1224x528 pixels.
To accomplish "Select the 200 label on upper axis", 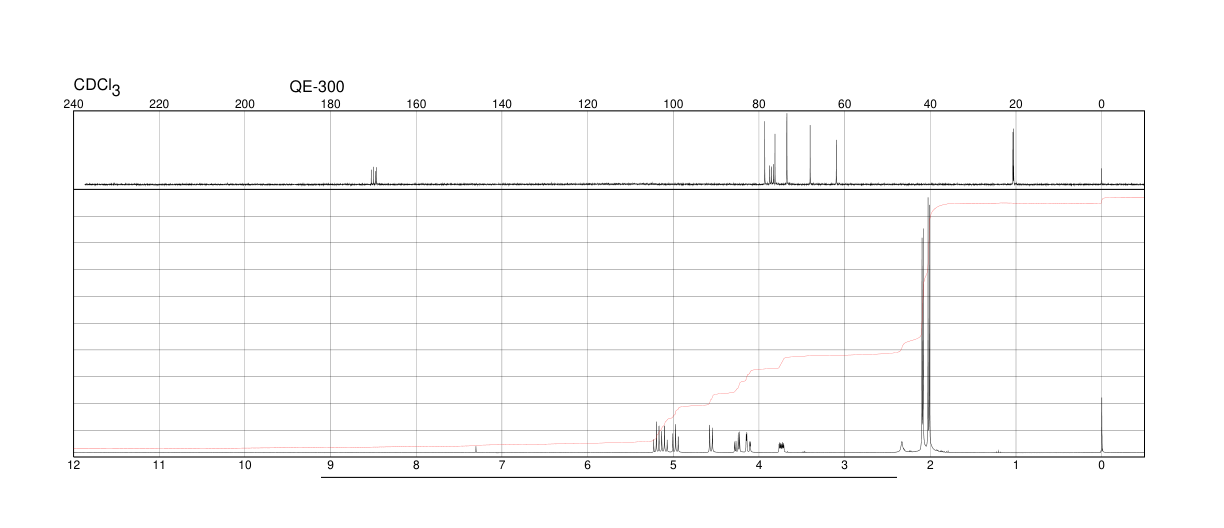I will 245,104.
